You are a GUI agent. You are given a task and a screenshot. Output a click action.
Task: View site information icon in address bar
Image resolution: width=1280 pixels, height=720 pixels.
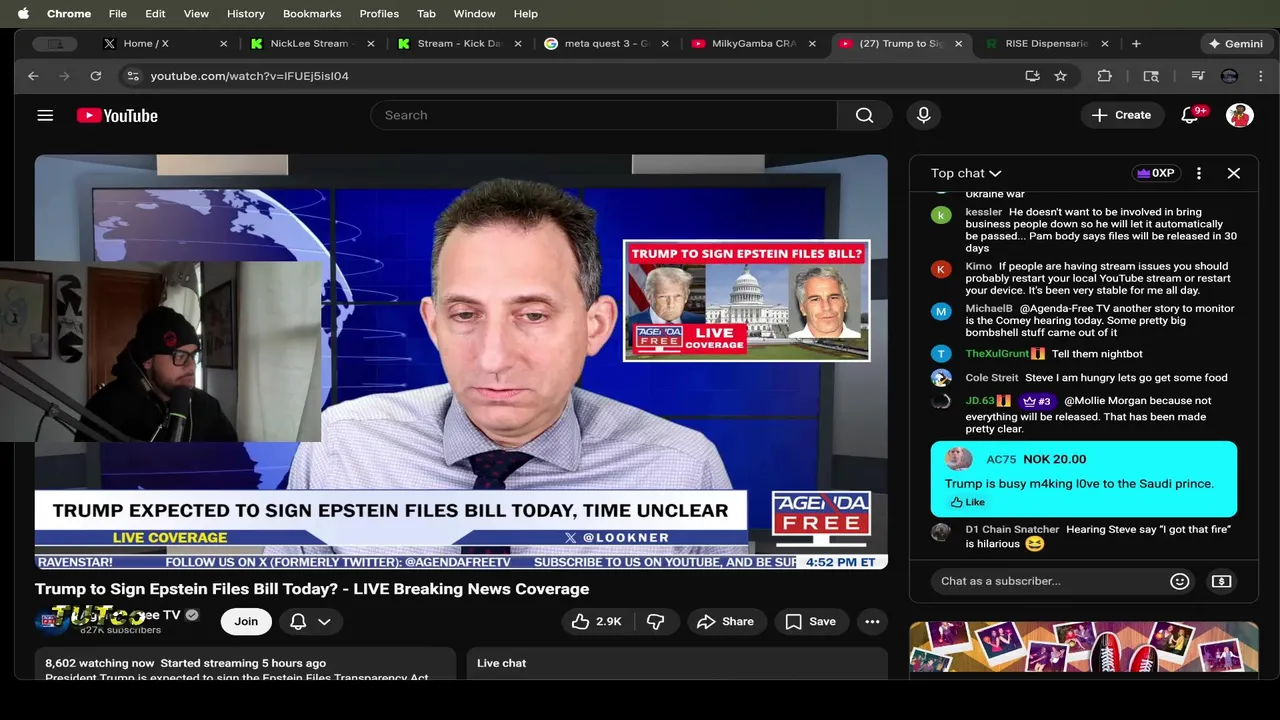point(132,76)
